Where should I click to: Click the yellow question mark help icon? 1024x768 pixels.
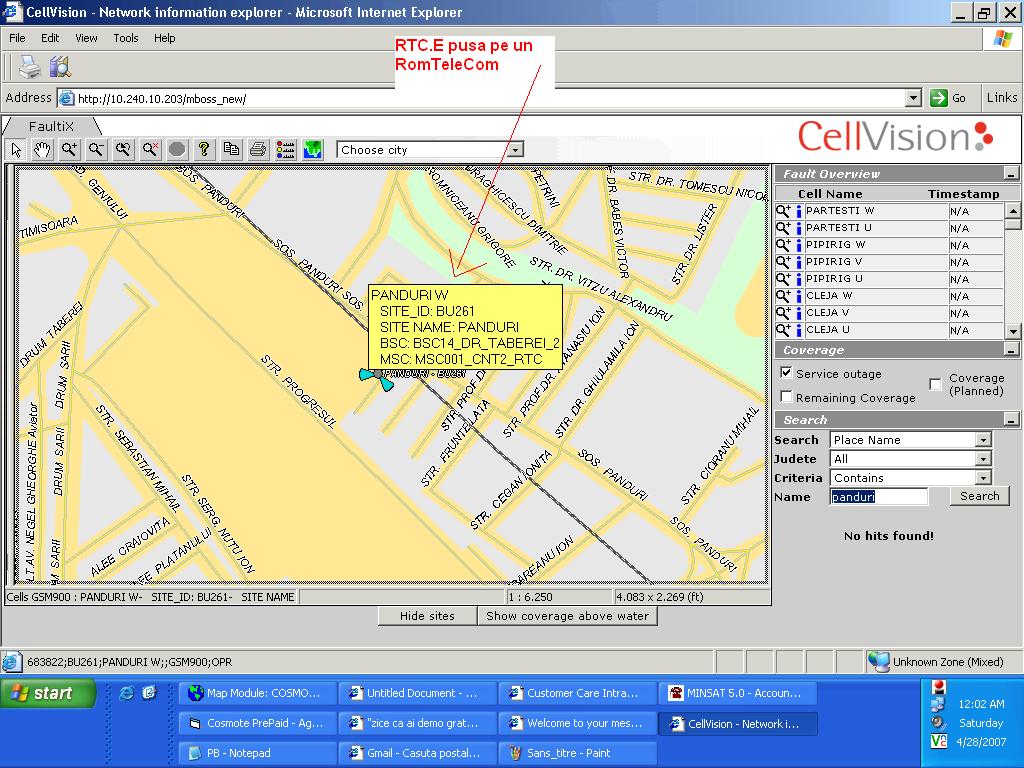[204, 149]
